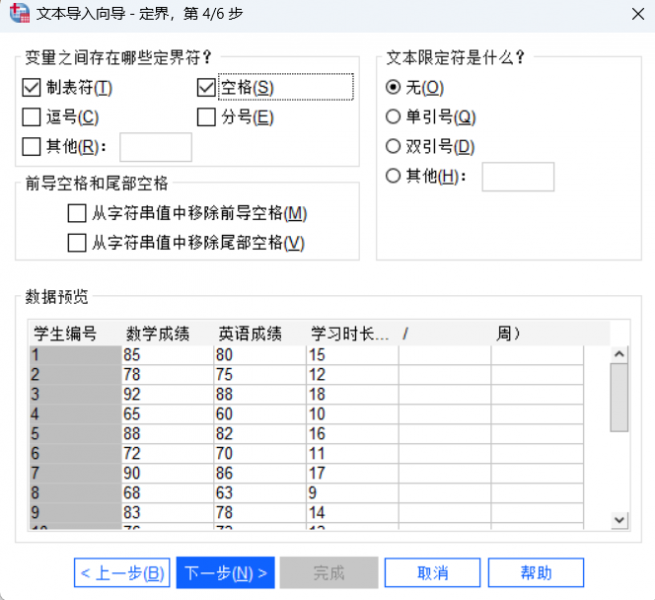Click math score cell 68
Viewport: 655px width, 600px height.
tap(168, 493)
